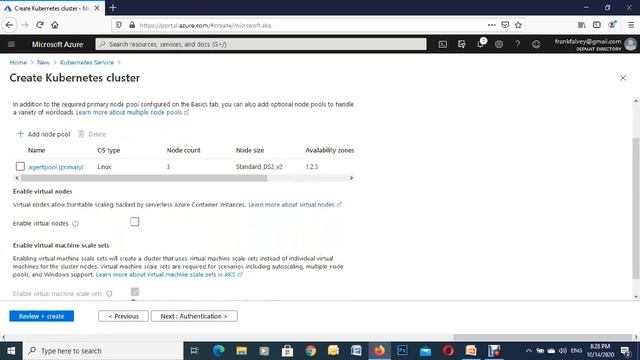
Task: Open the help question mark icon
Action: [x=518, y=44]
